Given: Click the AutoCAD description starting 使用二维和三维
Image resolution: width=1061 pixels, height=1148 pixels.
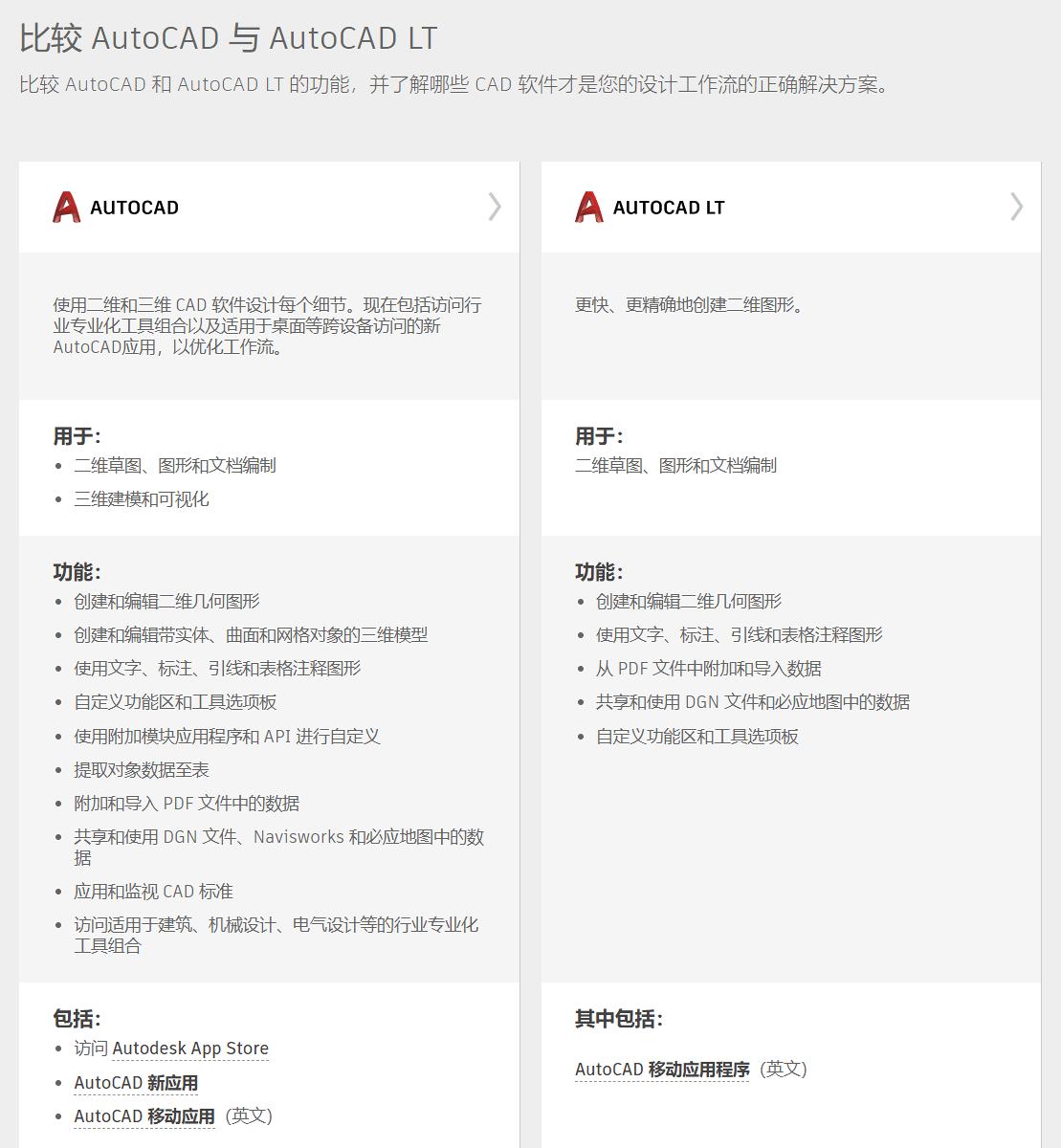Looking at the screenshot, I should [x=267, y=326].
